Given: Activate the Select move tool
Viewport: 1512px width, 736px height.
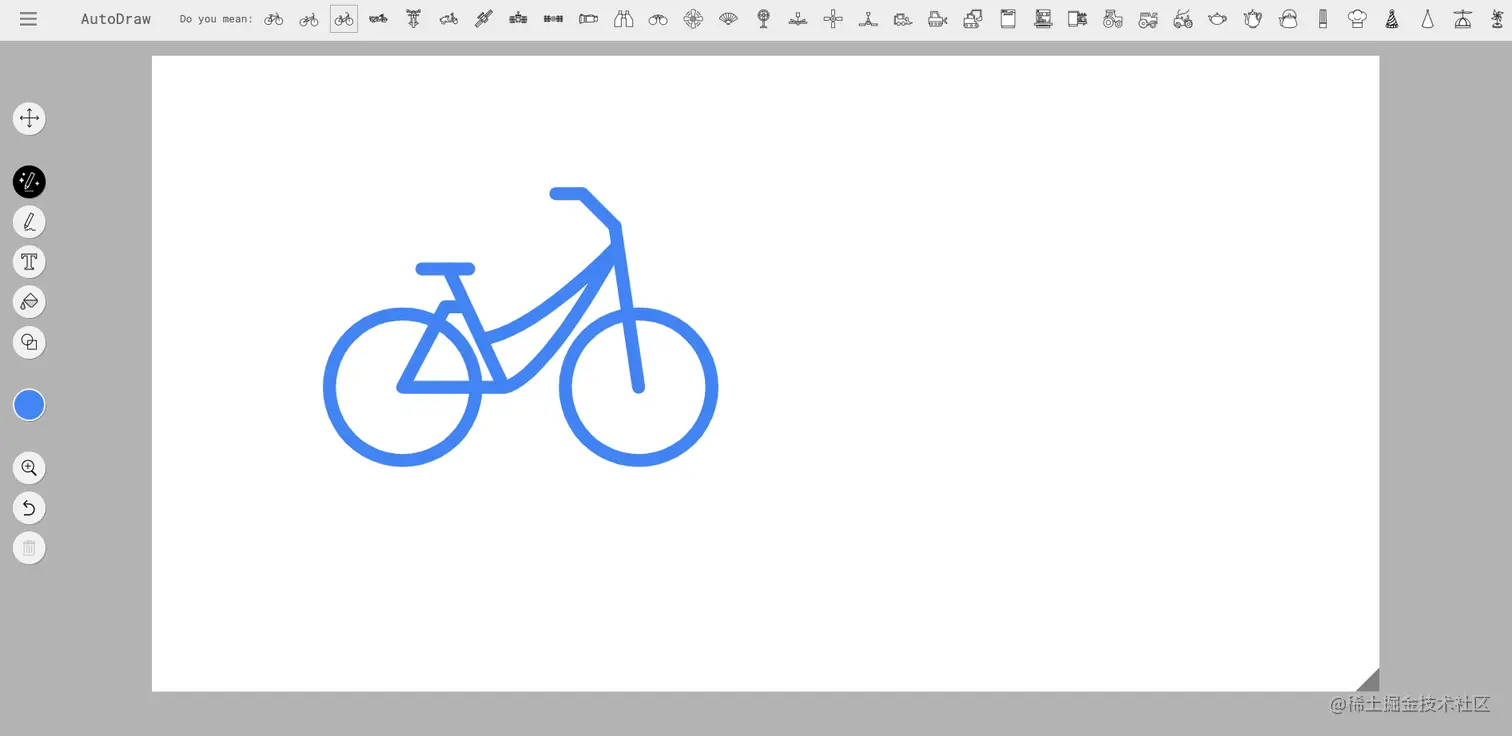Looking at the screenshot, I should point(29,118).
